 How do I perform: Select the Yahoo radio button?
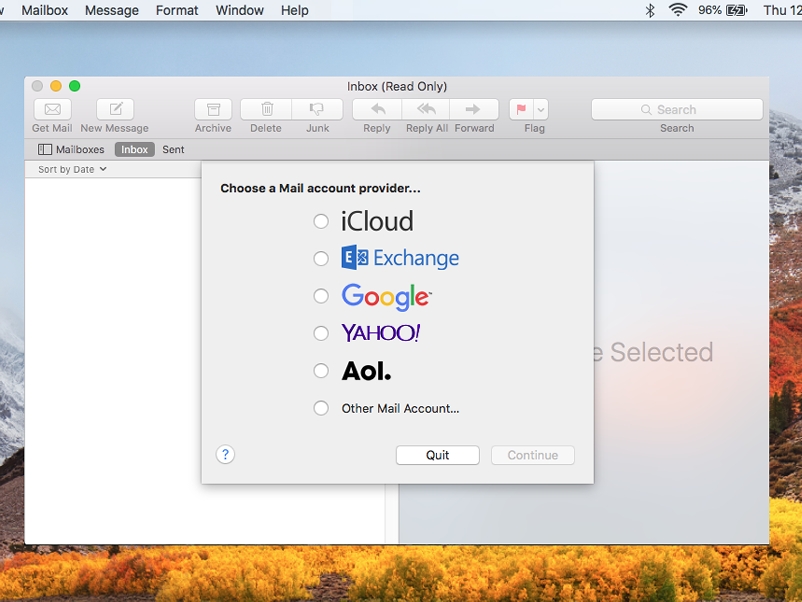[321, 333]
